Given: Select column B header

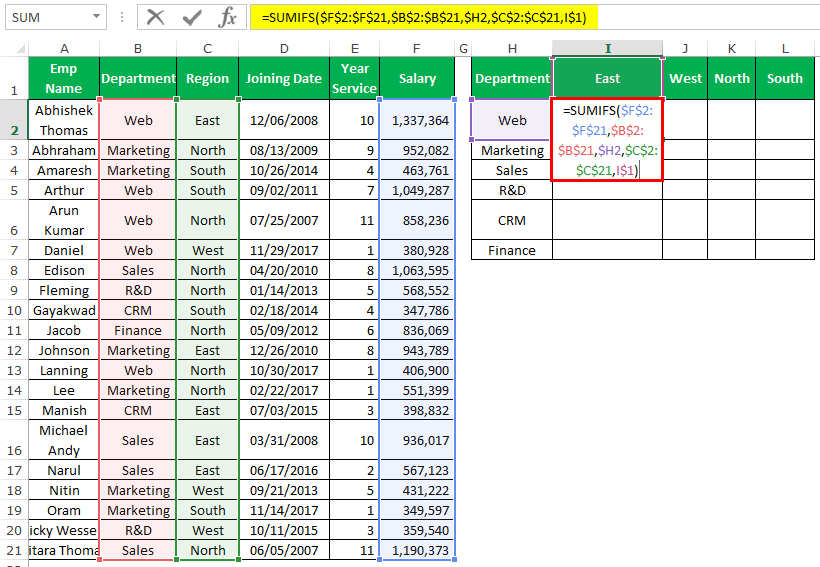Looking at the screenshot, I should pos(138,48).
